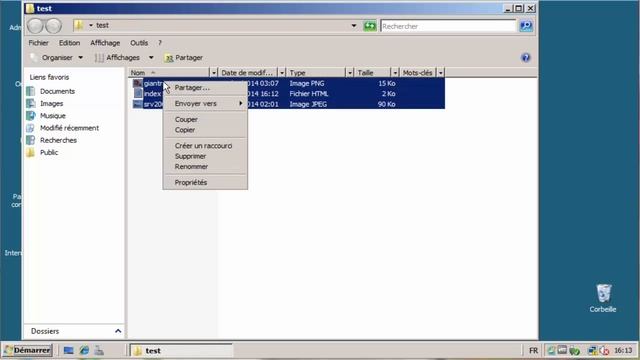This screenshot has height=360, width=640.
Task: Click the Images favorite link icon
Action: (x=31, y=103)
